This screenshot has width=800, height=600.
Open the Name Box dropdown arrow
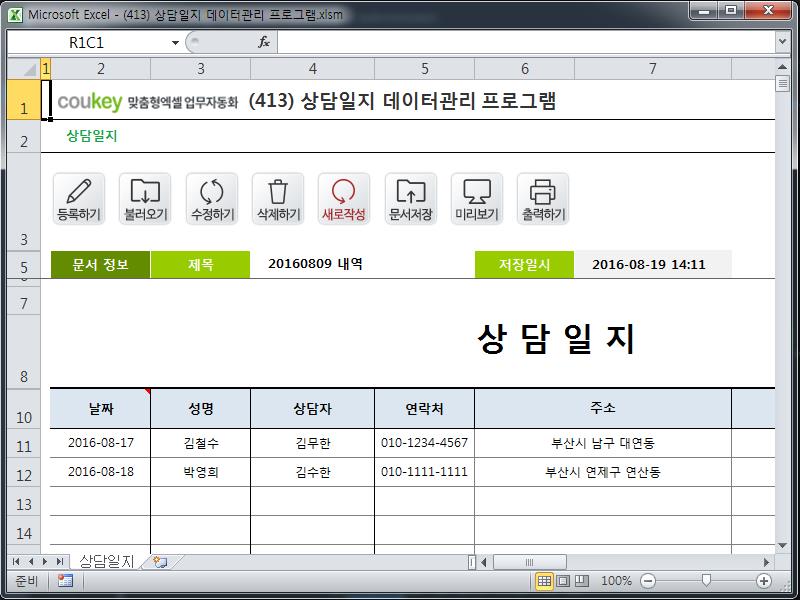[x=175, y=42]
